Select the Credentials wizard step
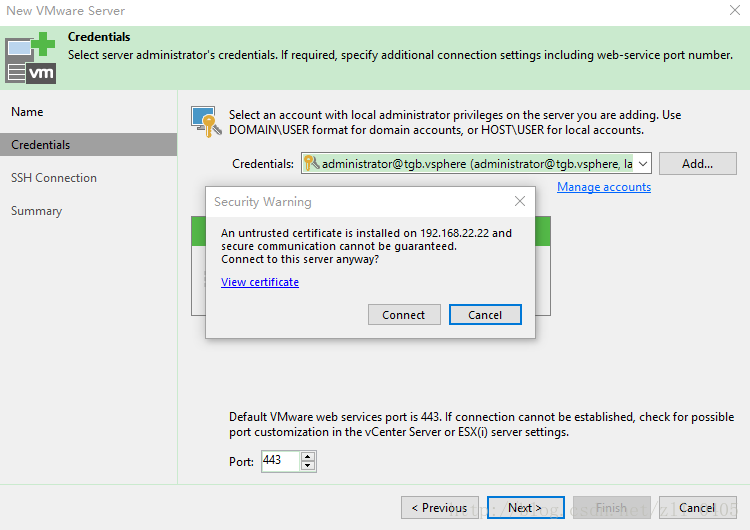This screenshot has height=530, width=750. click(x=88, y=144)
